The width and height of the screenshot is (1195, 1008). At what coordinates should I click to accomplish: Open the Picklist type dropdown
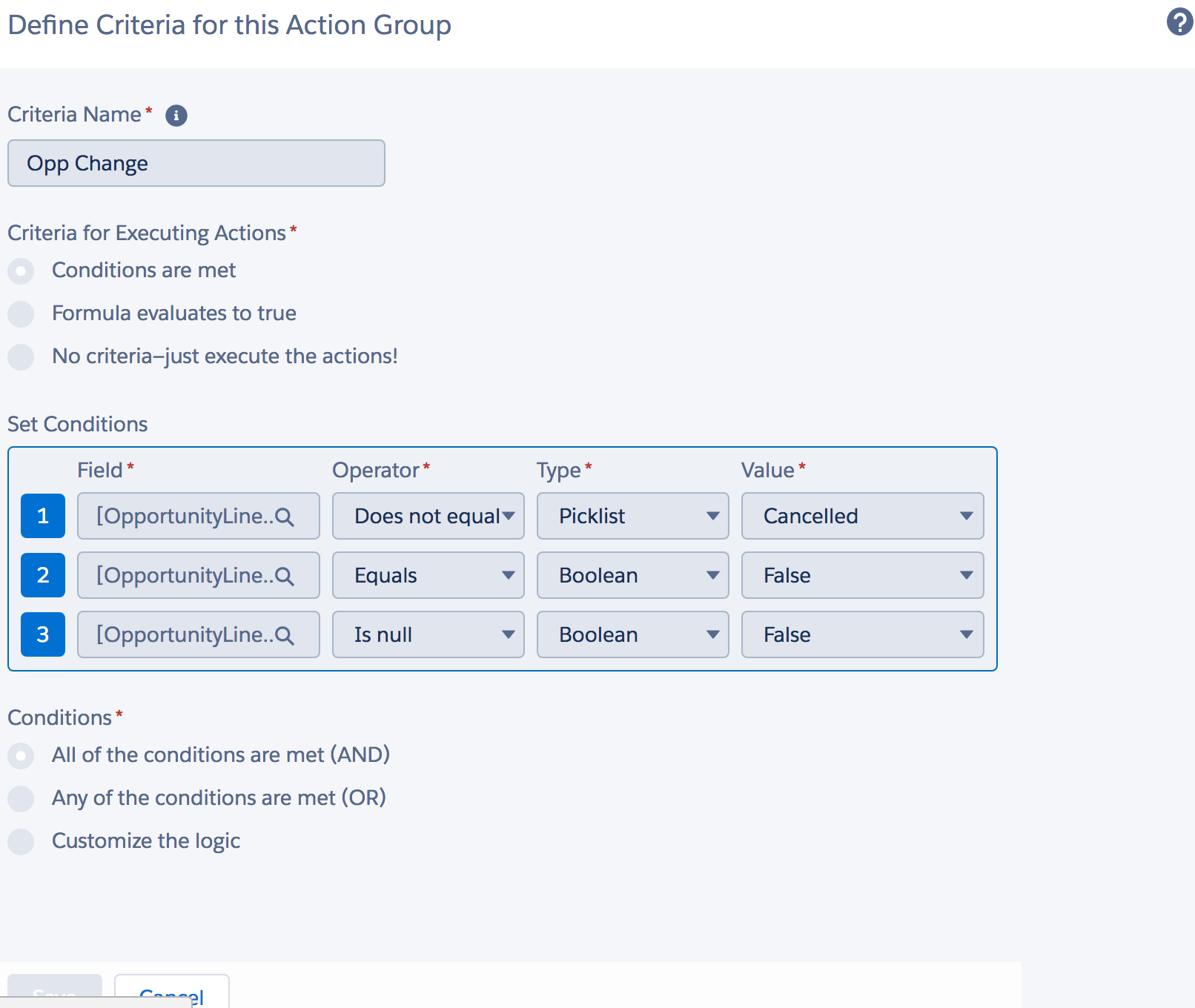coord(633,516)
